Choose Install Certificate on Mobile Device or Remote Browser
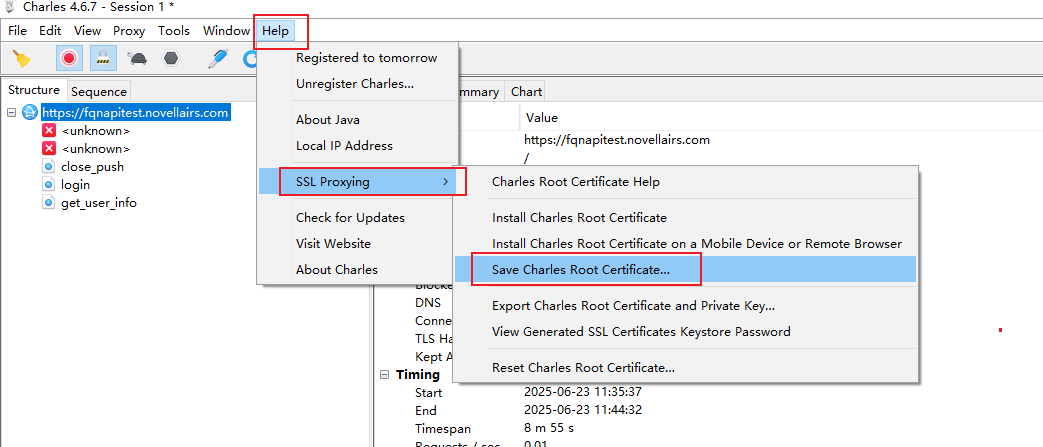 pos(685,243)
